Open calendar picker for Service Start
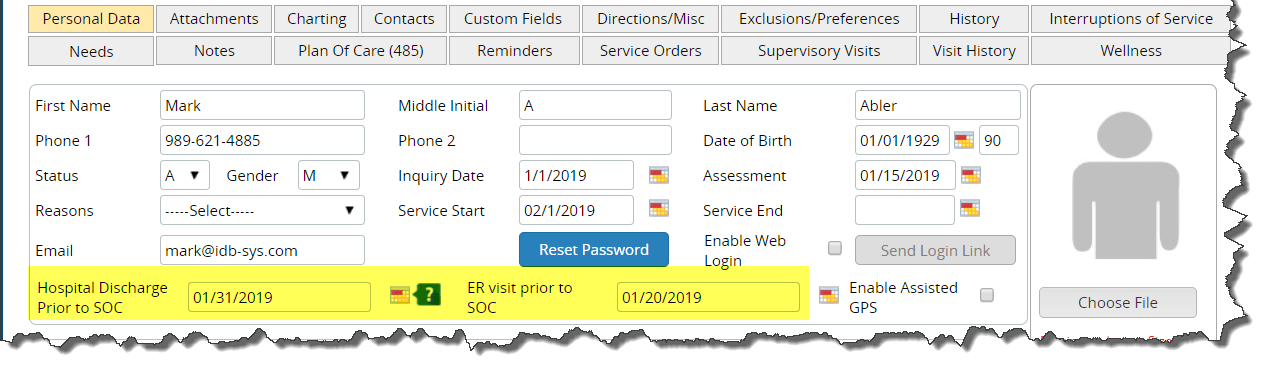This screenshot has width=1270, height=371. (658, 209)
